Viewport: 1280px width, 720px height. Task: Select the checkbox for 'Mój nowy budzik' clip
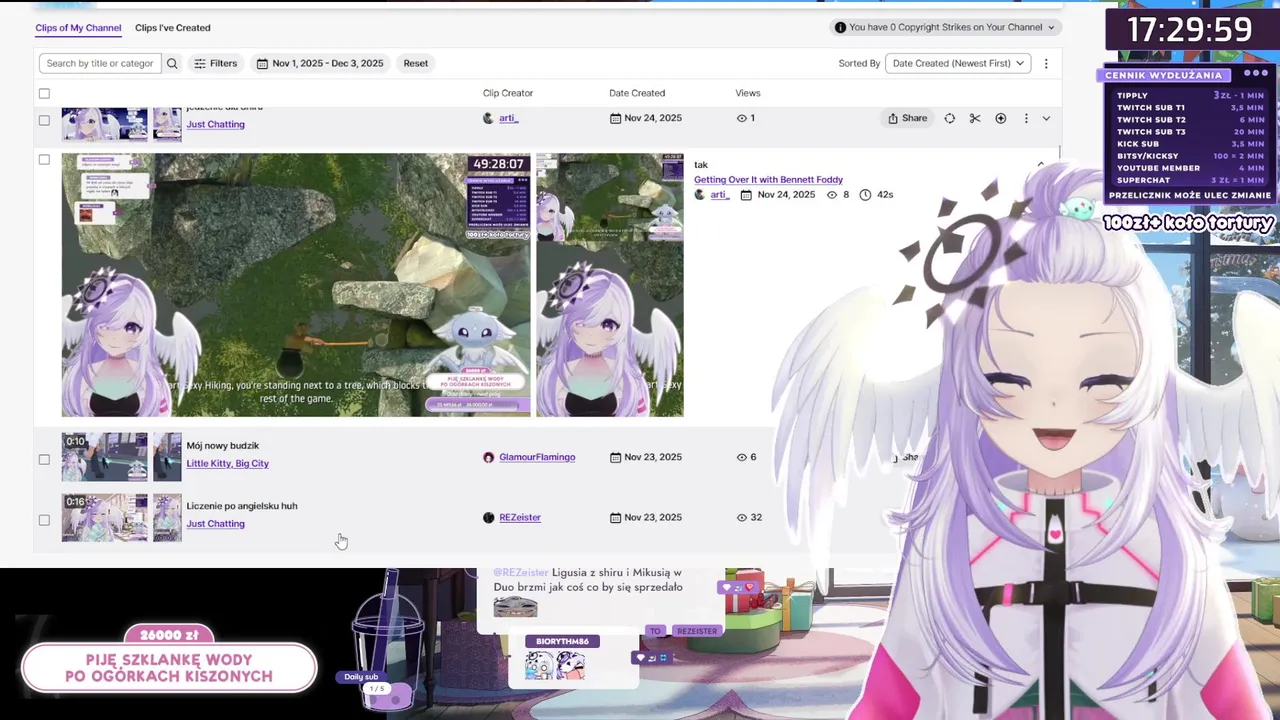(x=44, y=459)
